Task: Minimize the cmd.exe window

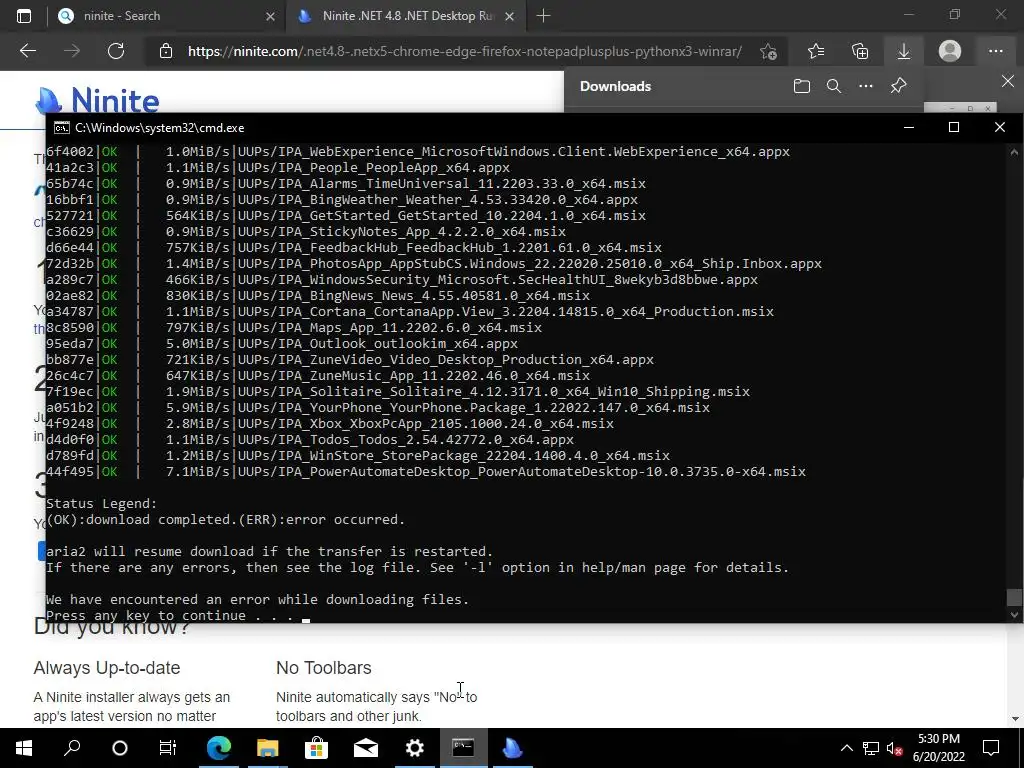Action: 908,127
